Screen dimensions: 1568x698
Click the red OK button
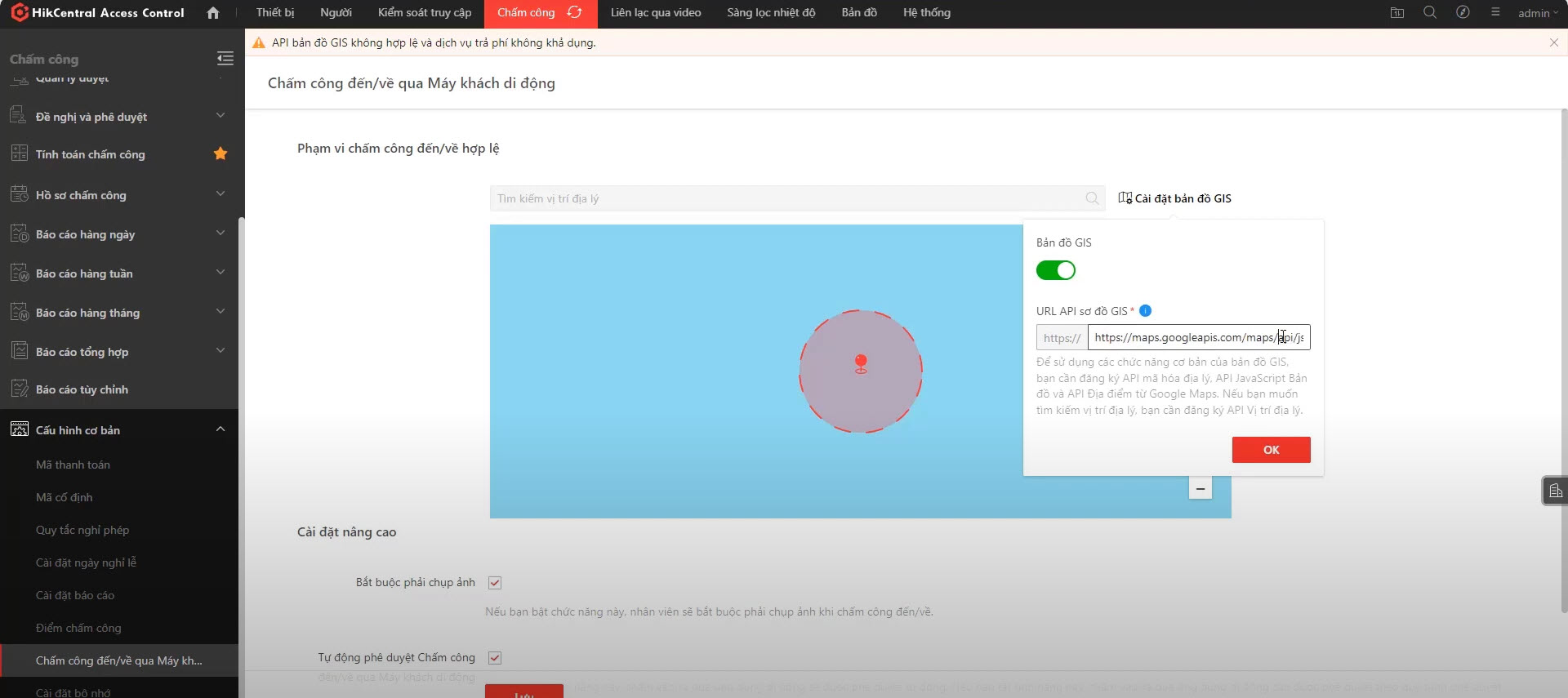pyautogui.click(x=1271, y=450)
